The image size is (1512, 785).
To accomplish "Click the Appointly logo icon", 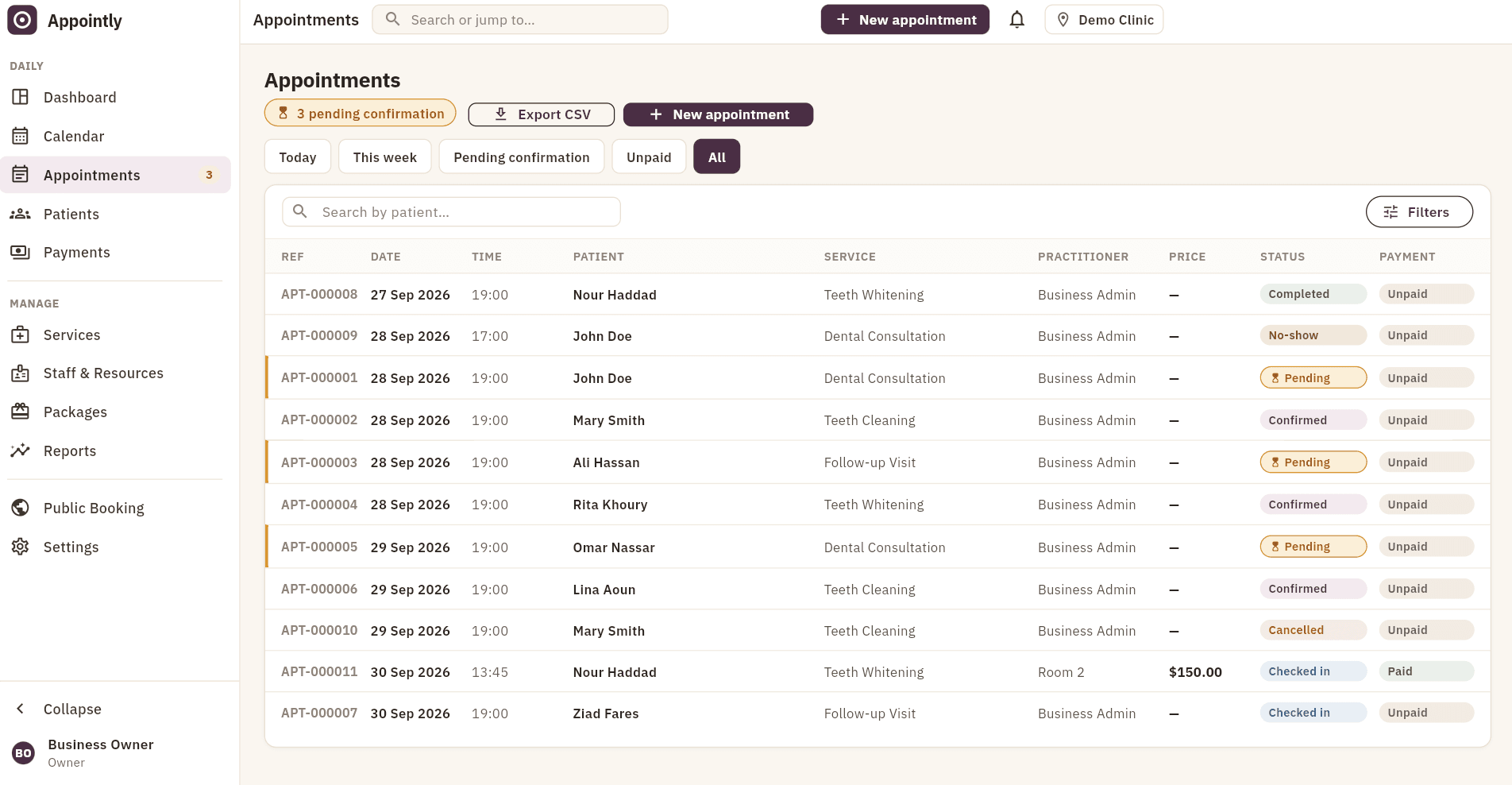I will (22, 20).
